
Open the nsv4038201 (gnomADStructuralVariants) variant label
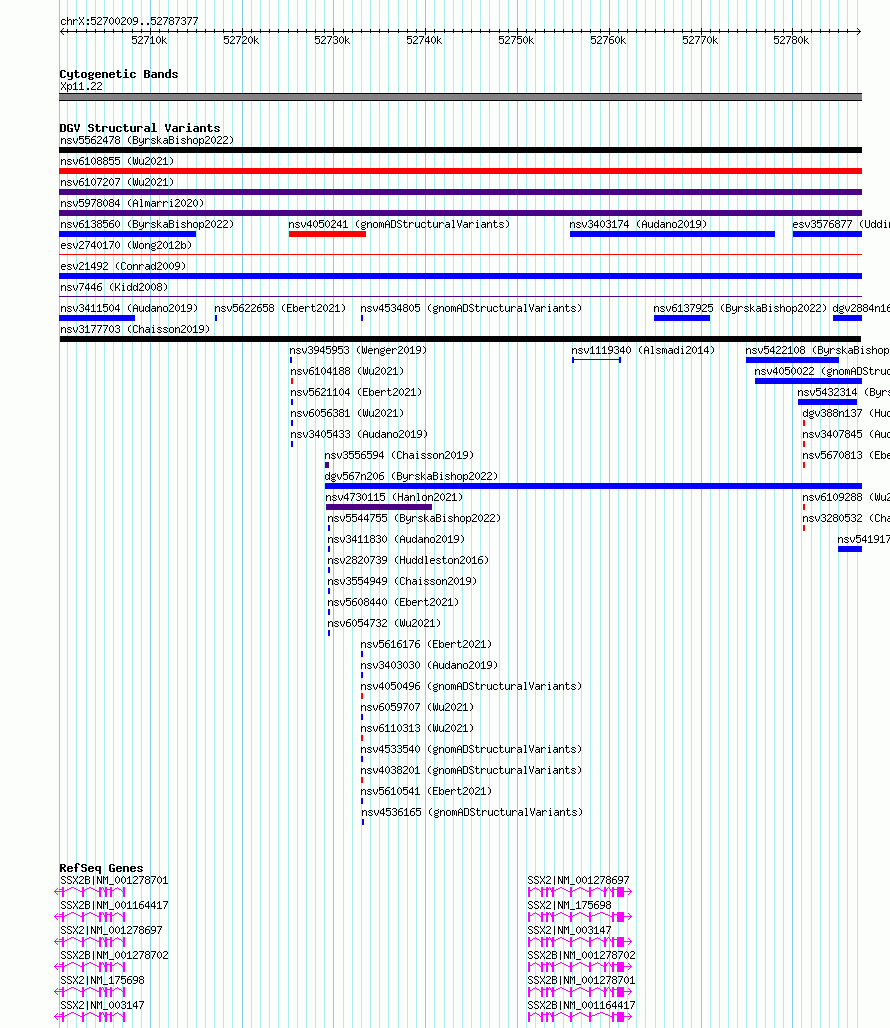pyautogui.click(x=471, y=770)
